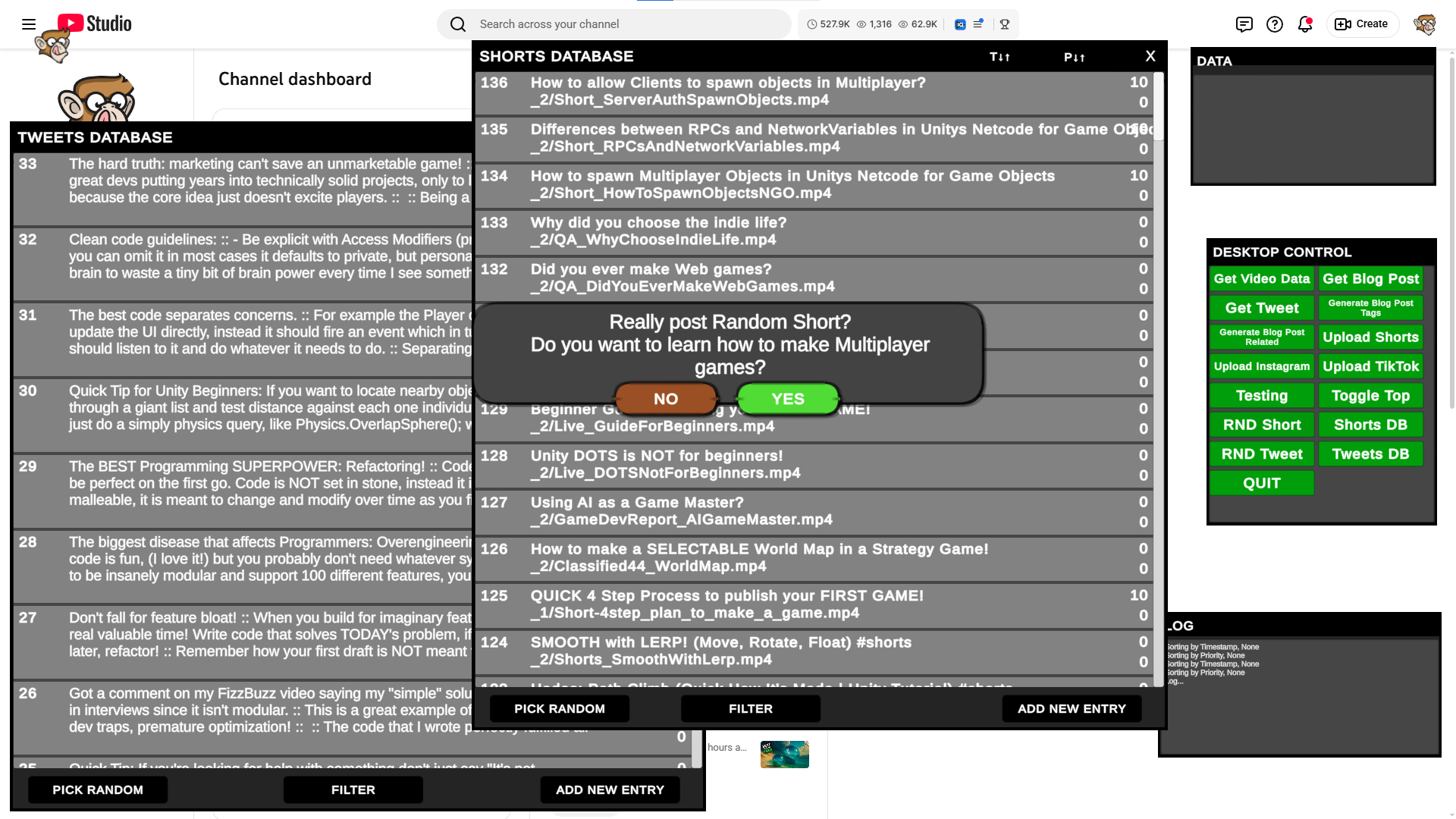Open the notifications bell

click(1304, 24)
